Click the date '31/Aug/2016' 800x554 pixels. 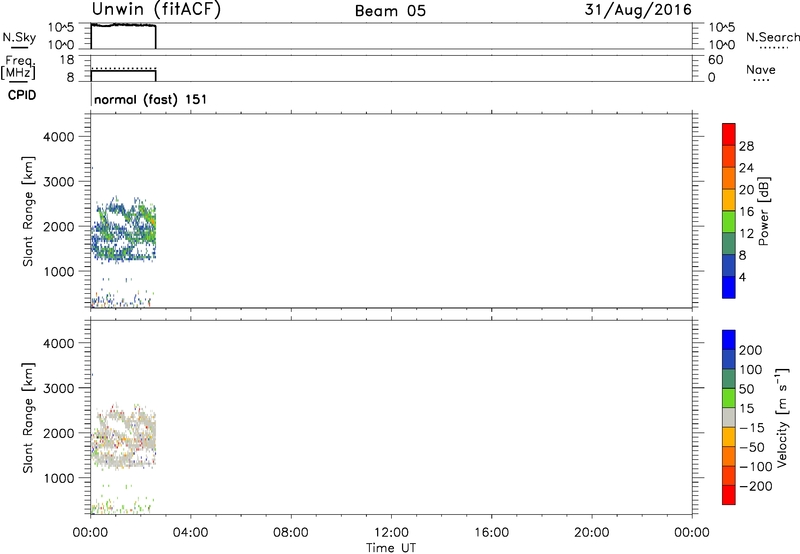tap(638, 10)
